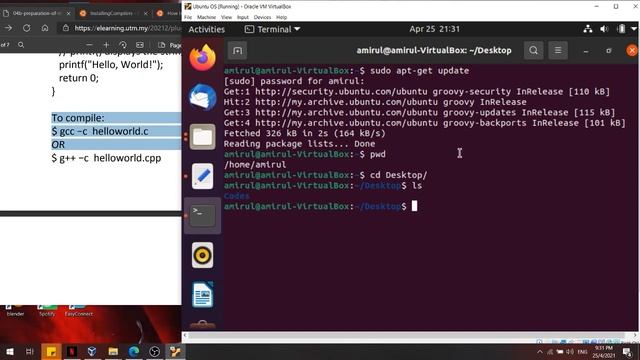Expand hidden tray icons chevron
The width and height of the screenshot is (640, 360).
540,351
